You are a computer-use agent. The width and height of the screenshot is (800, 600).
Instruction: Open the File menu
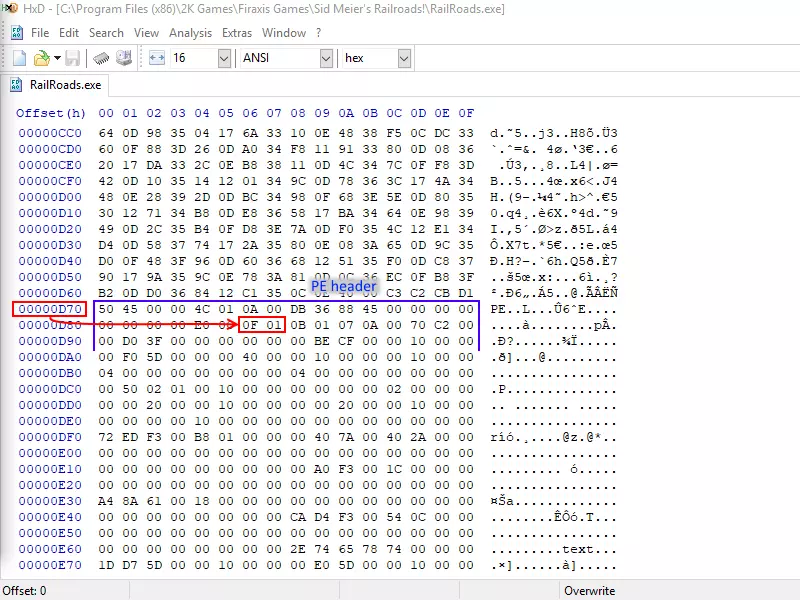[40, 33]
